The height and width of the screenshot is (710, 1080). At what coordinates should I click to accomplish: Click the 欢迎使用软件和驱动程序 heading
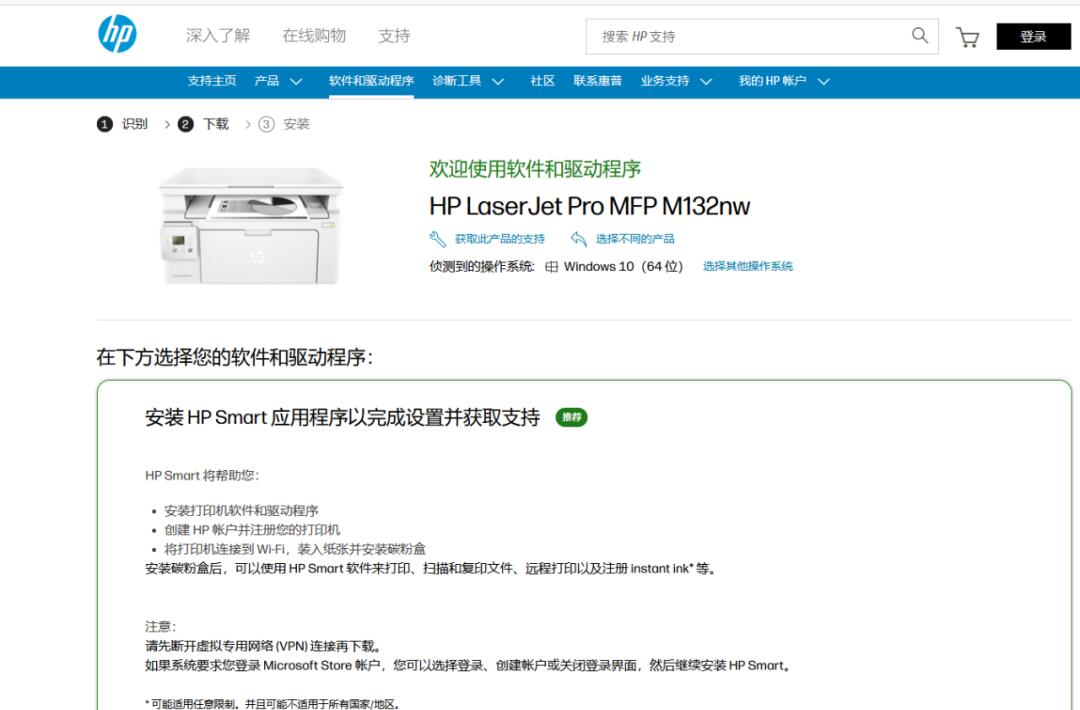(535, 169)
